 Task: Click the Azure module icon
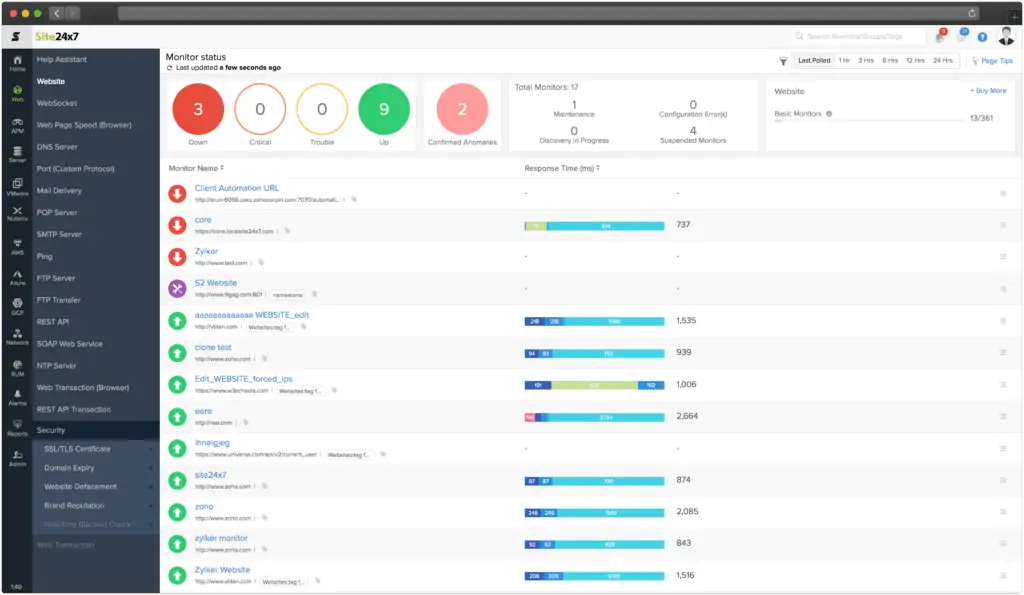pyautogui.click(x=17, y=278)
